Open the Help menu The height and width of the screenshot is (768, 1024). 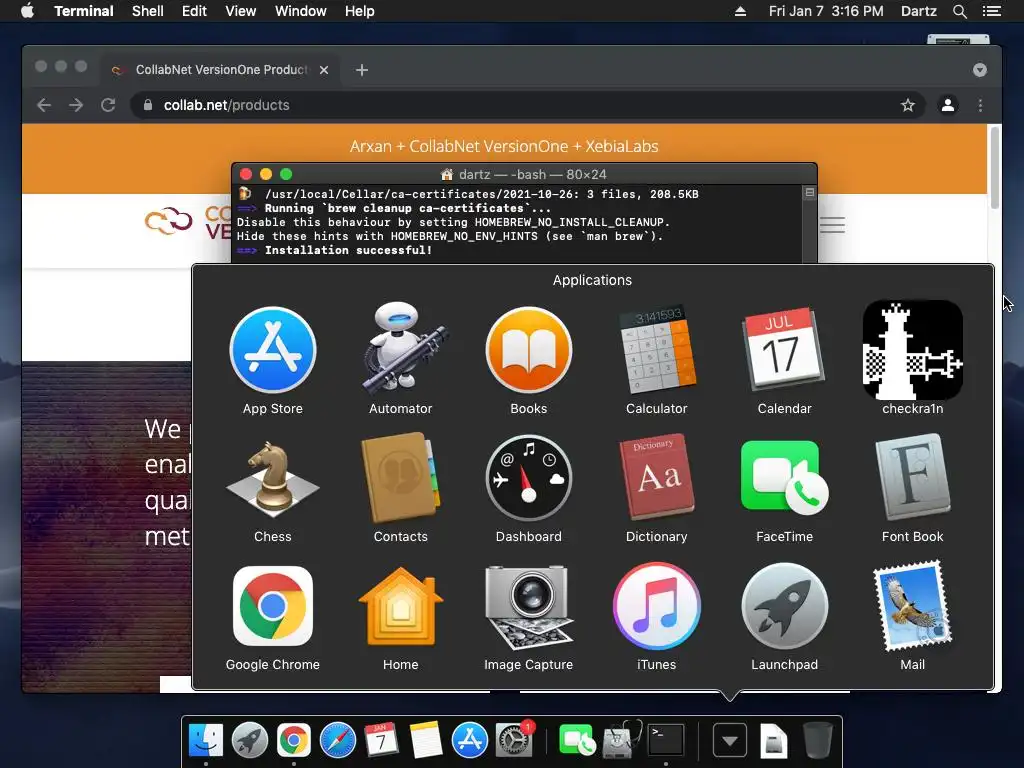tap(360, 11)
